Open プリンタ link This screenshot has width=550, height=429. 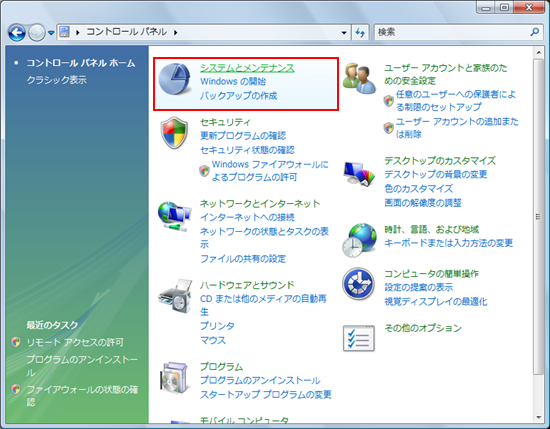point(217,326)
